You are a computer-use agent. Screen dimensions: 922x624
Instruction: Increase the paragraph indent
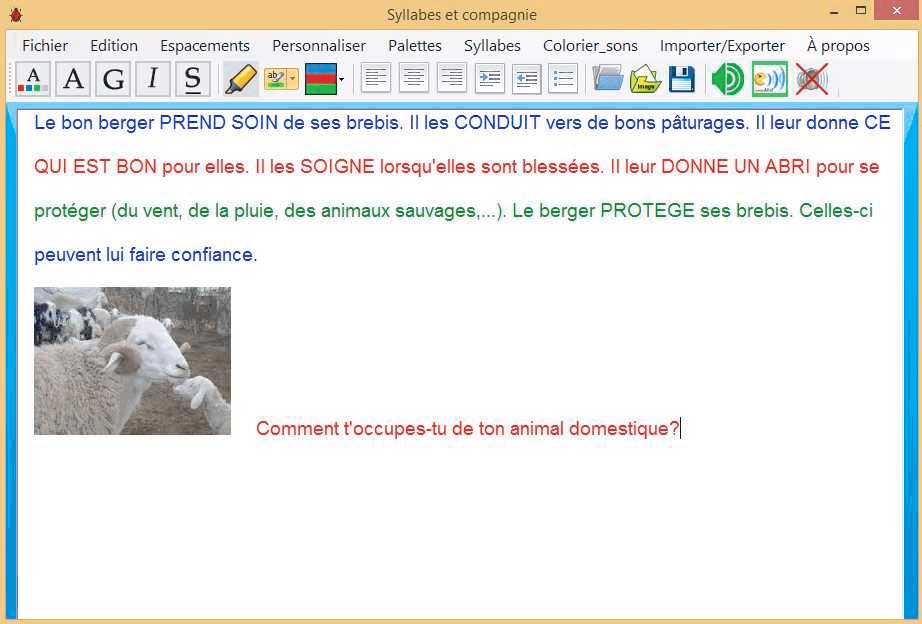489,79
